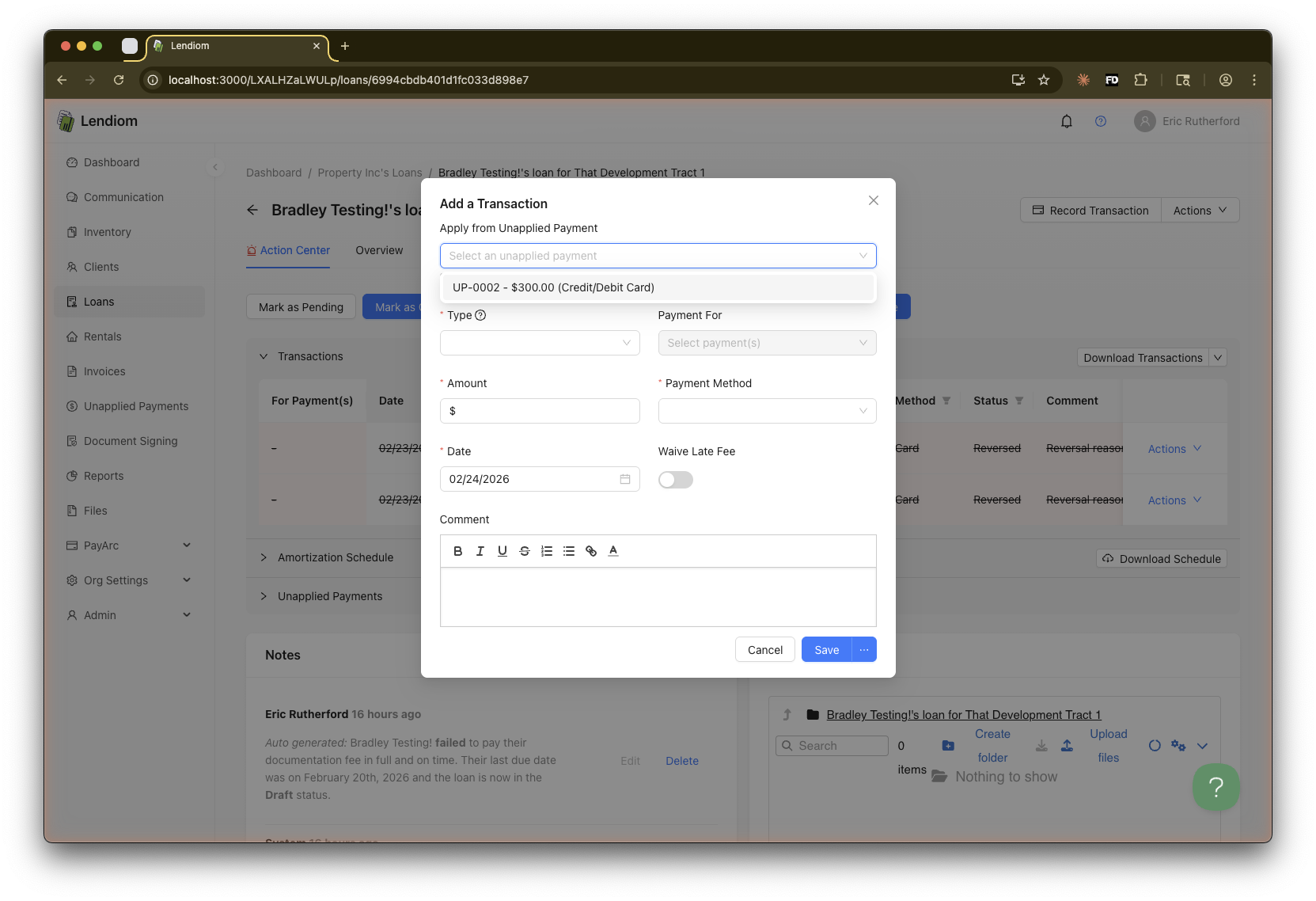Open the loan Actions dropdown

tap(1200, 211)
